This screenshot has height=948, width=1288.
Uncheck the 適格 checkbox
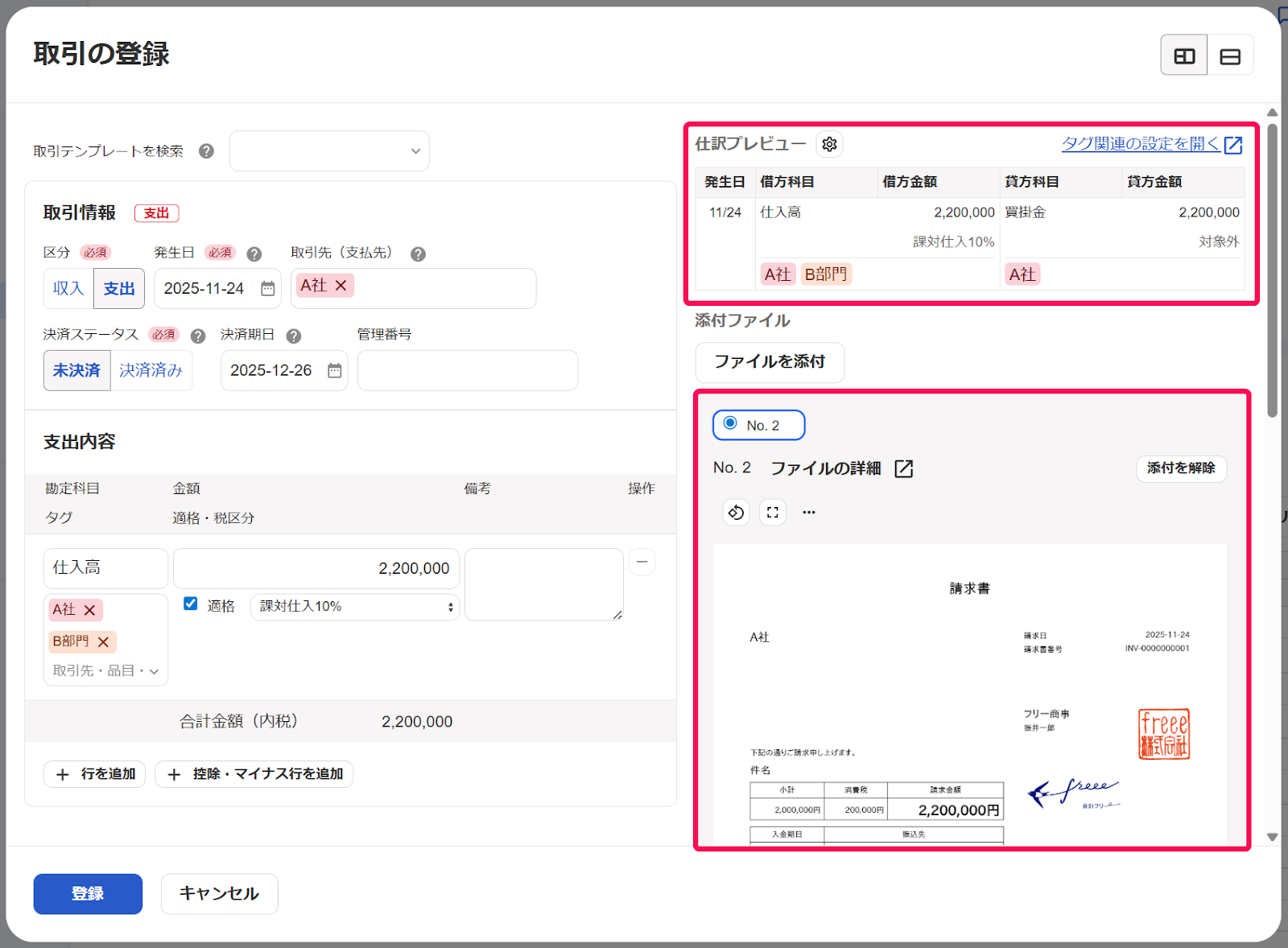point(190,604)
